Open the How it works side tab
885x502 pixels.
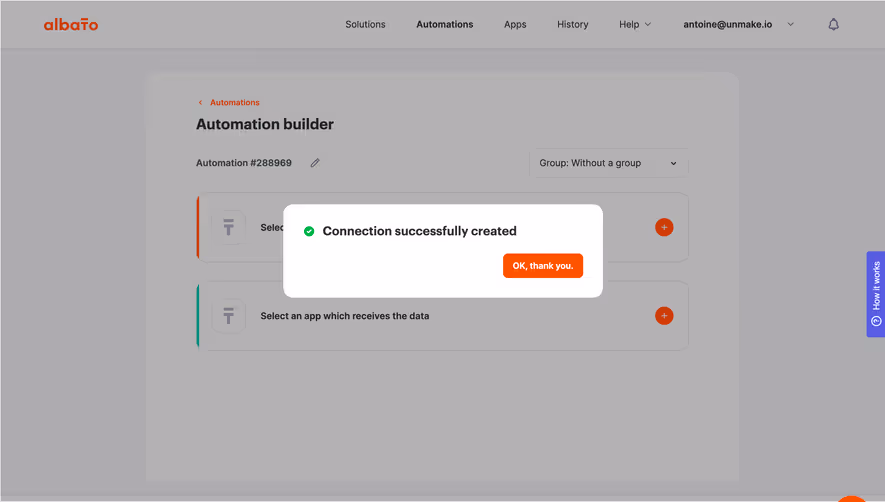pyautogui.click(x=875, y=294)
